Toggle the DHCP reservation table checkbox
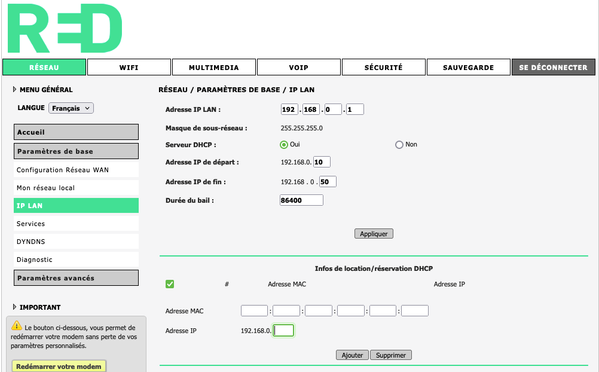The width and height of the screenshot is (599, 372). tap(170, 284)
